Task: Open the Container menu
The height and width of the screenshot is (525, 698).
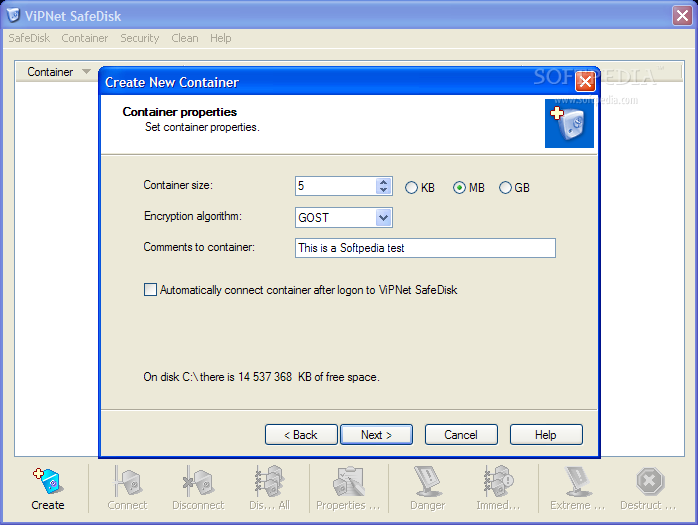Action: (x=85, y=38)
